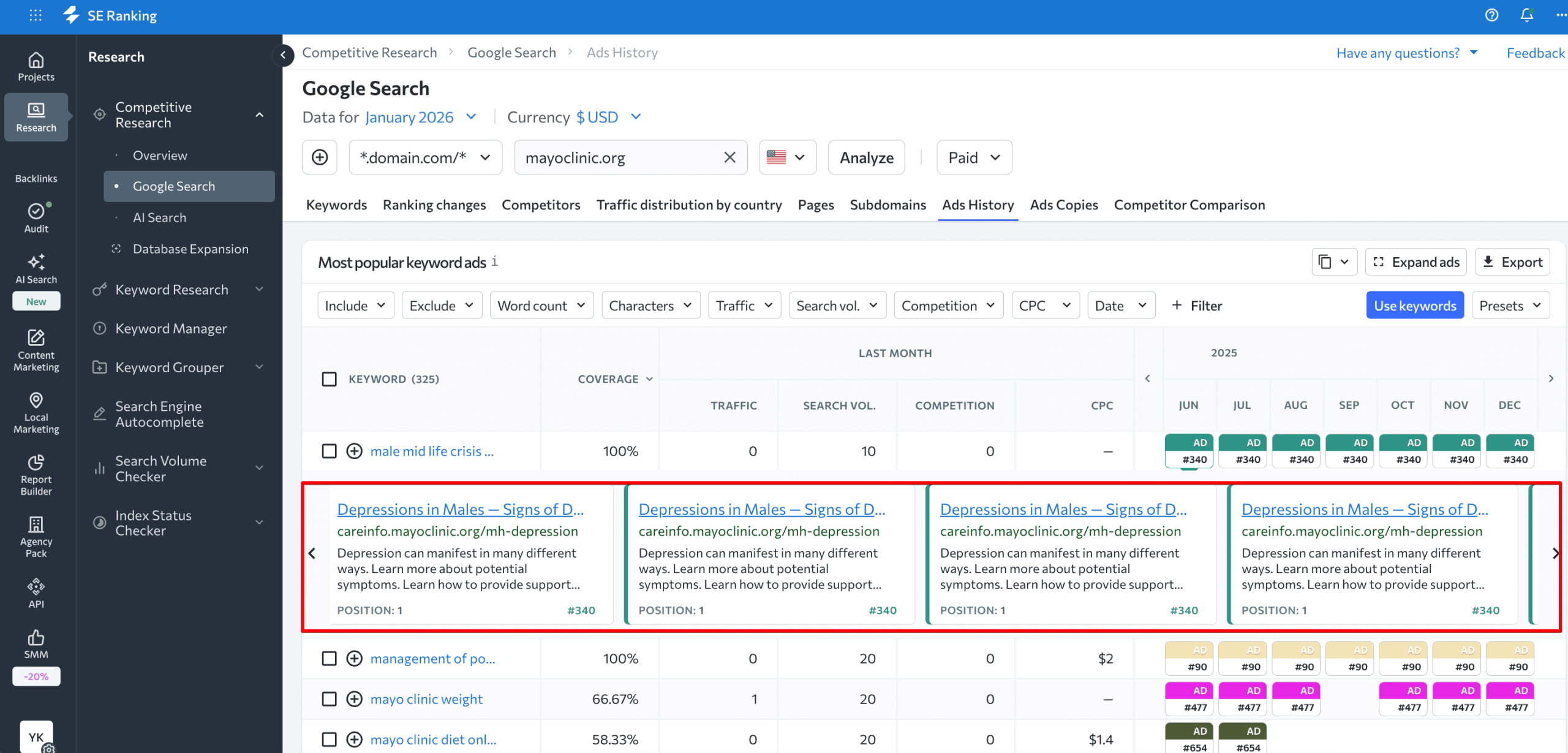Image resolution: width=1568 pixels, height=753 pixels.
Task: Open the Projects section in sidebar
Action: (36, 67)
